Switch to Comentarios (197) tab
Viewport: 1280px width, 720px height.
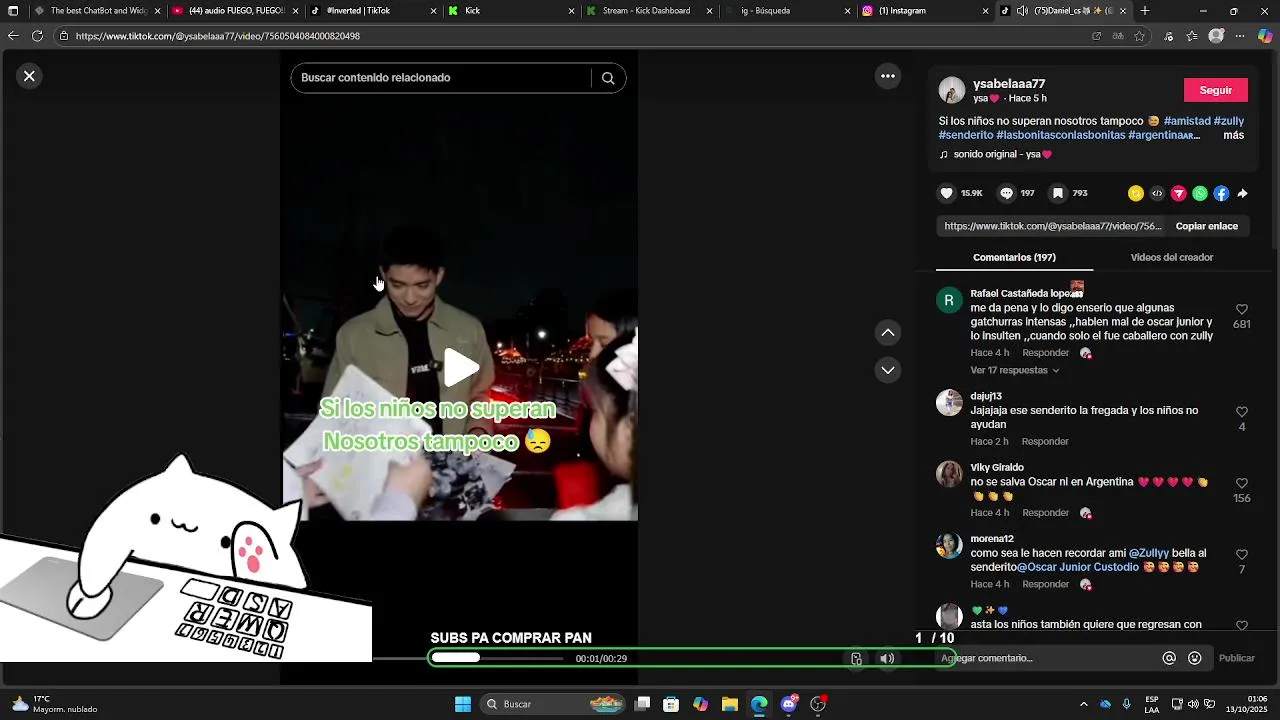(1014, 257)
